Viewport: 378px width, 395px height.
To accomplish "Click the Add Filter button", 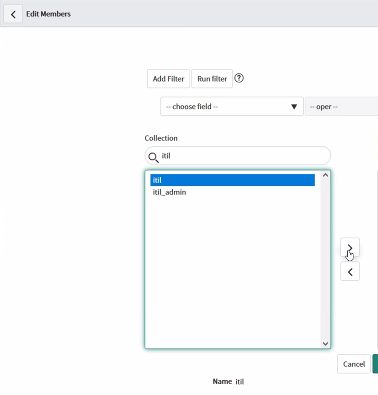I will 168,79.
